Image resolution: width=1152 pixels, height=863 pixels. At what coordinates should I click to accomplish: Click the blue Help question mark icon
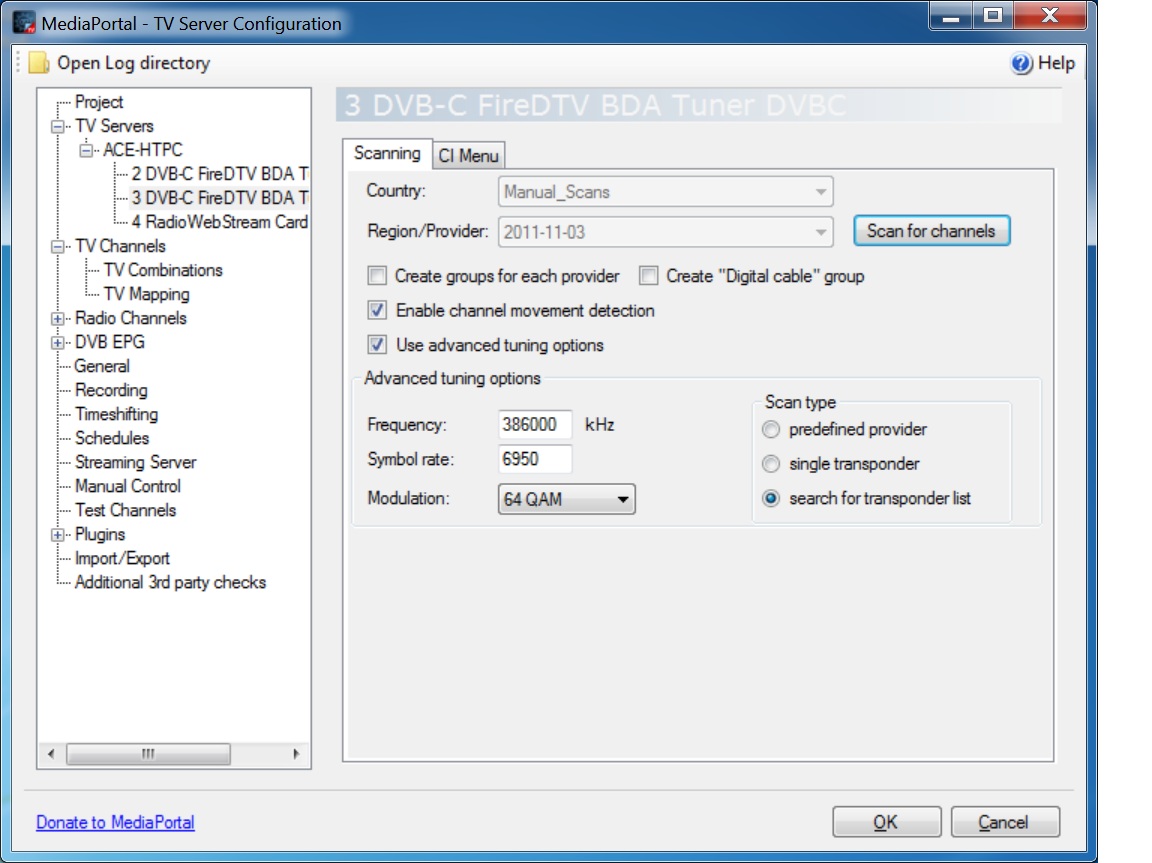tap(1021, 63)
